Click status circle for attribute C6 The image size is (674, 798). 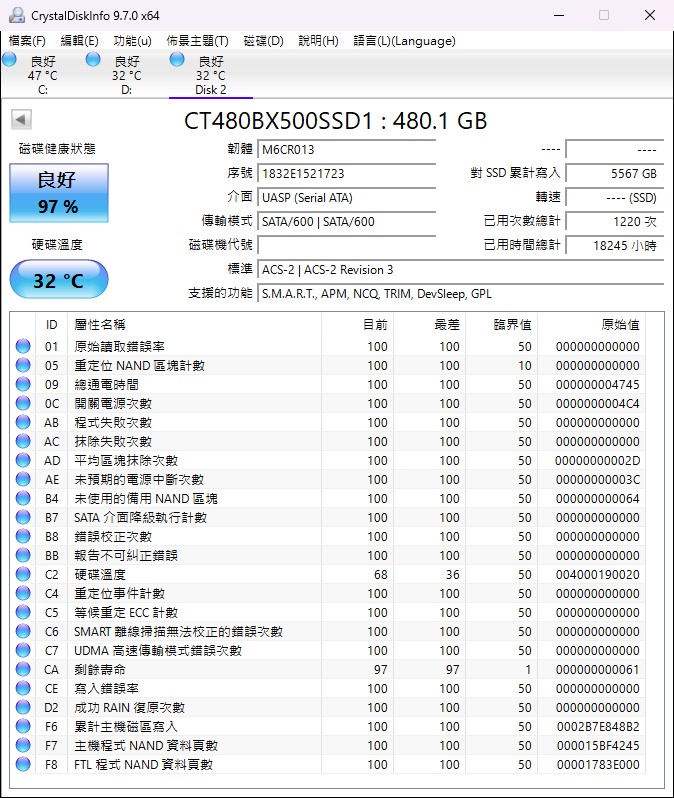pyautogui.click(x=23, y=631)
